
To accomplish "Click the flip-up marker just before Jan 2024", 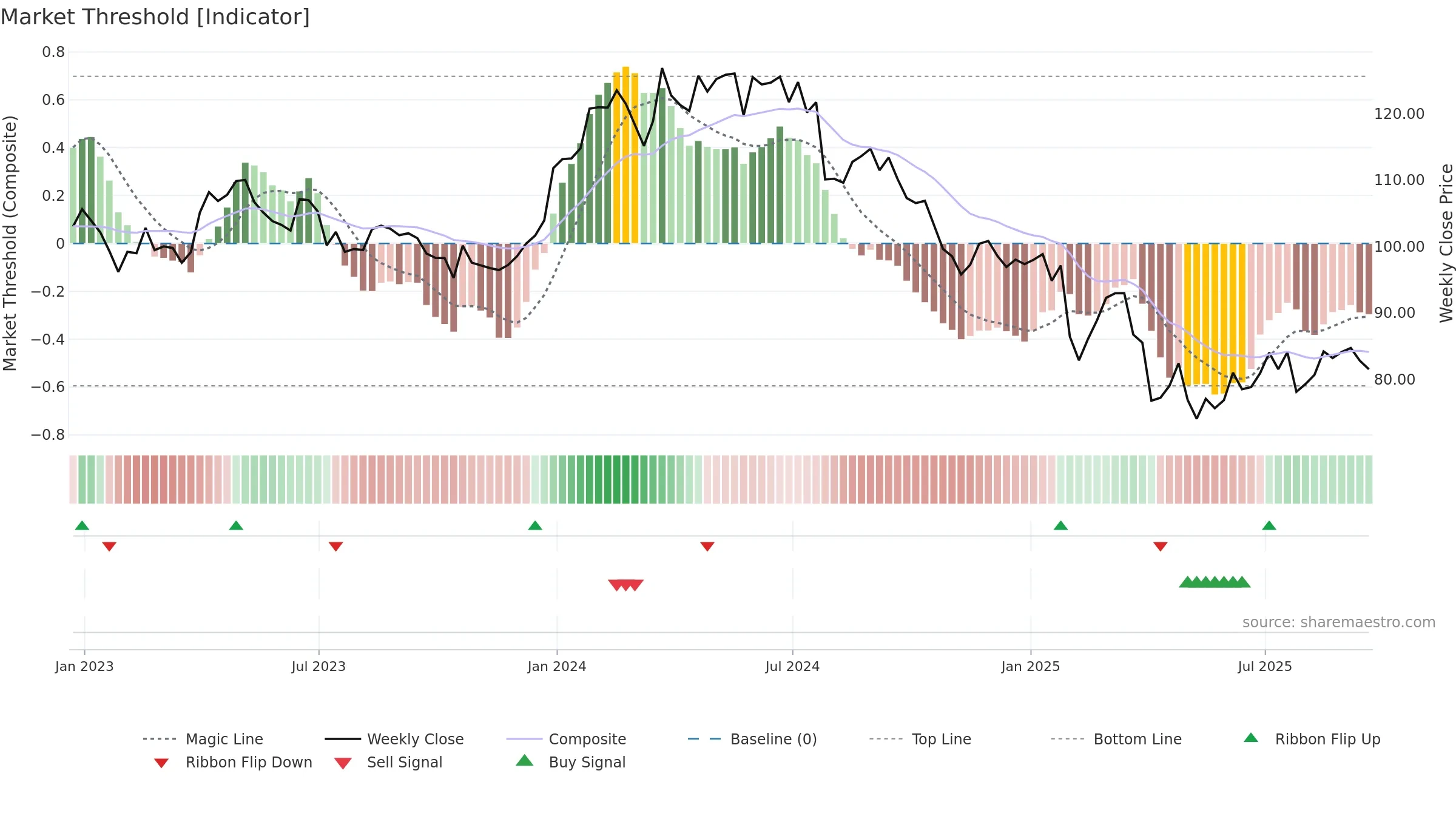I will click(x=535, y=525).
